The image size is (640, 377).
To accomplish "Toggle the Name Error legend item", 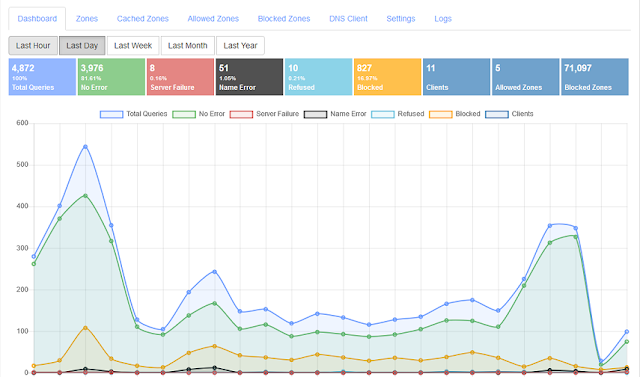I will click(x=335, y=114).
